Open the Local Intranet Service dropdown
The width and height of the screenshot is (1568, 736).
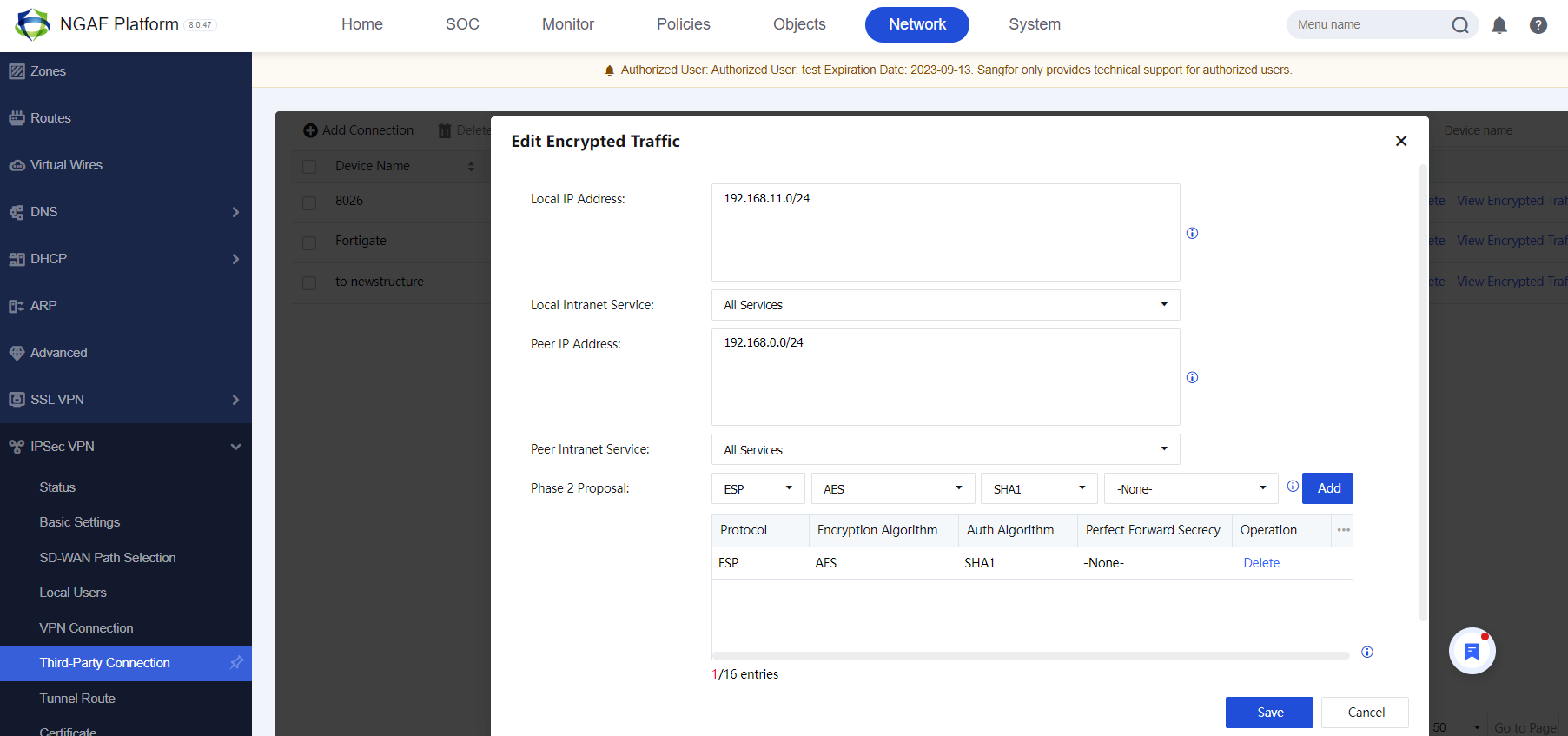945,305
